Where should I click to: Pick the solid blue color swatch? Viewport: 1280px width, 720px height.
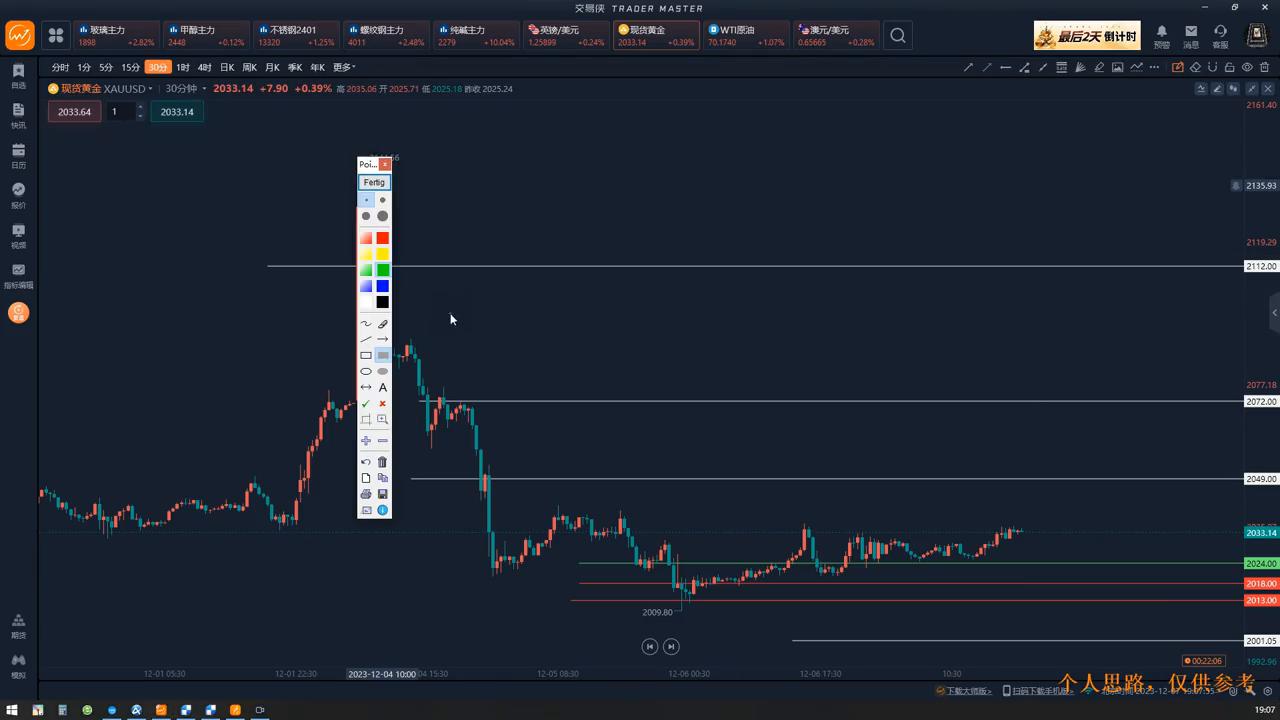pyautogui.click(x=382, y=286)
